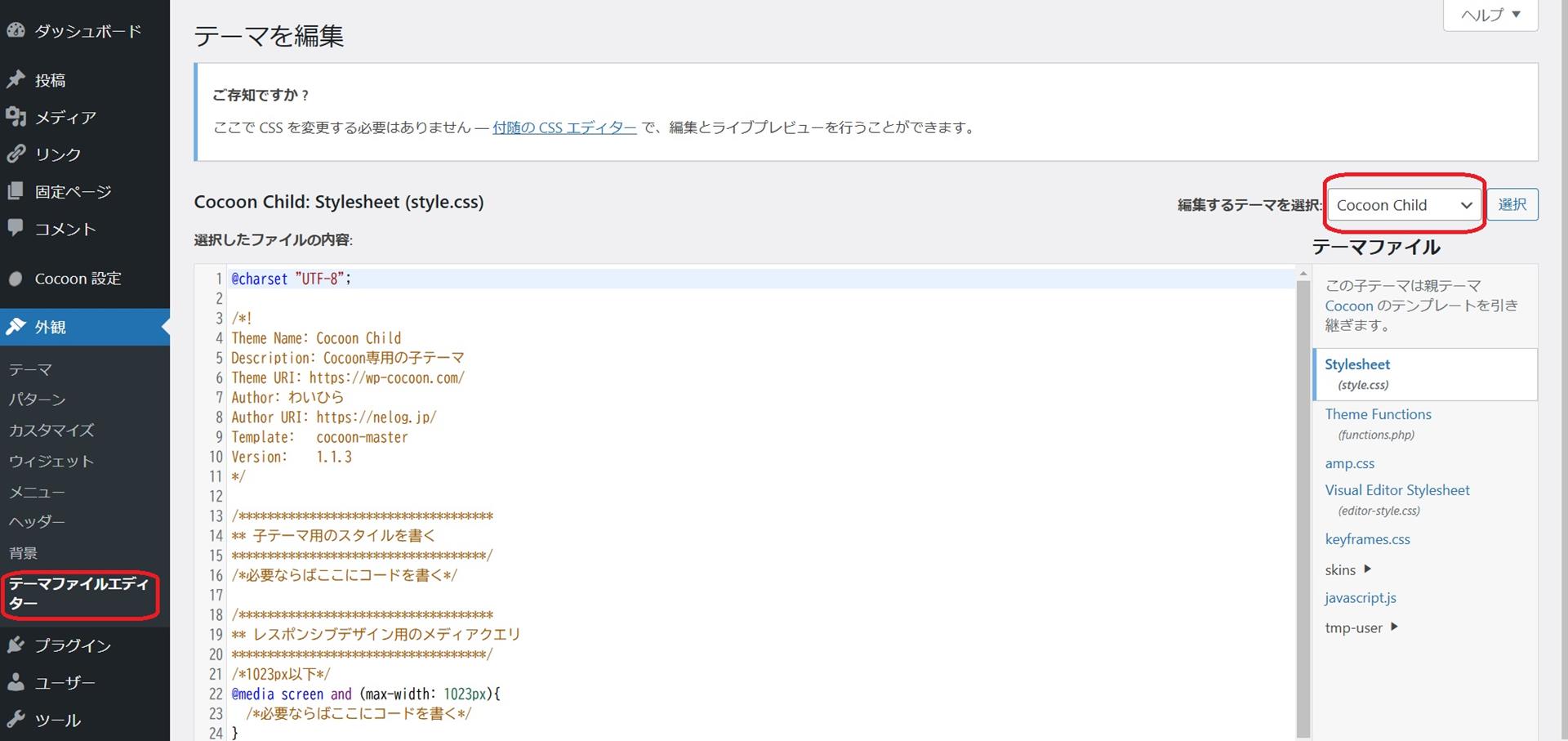Click the Dashboard gauge icon

(16, 31)
